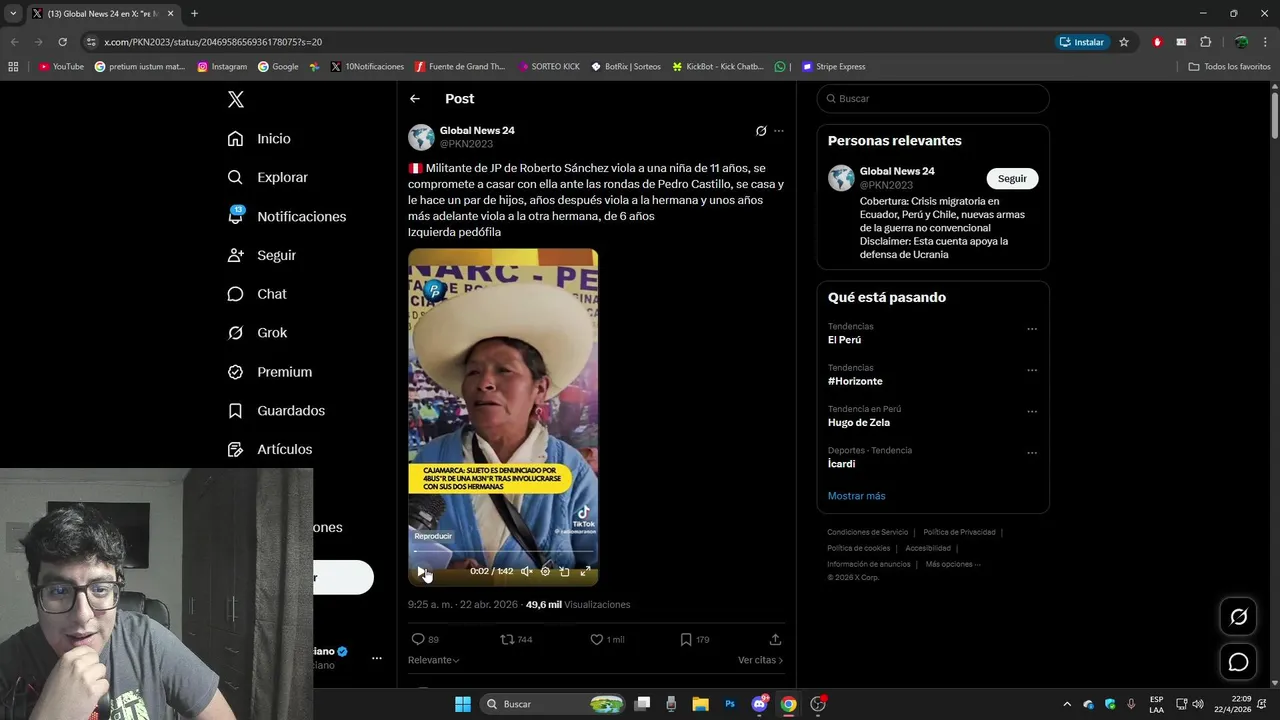The height and width of the screenshot is (720, 1280).
Task: Open the floating messages chat button
Action: pos(1238,662)
